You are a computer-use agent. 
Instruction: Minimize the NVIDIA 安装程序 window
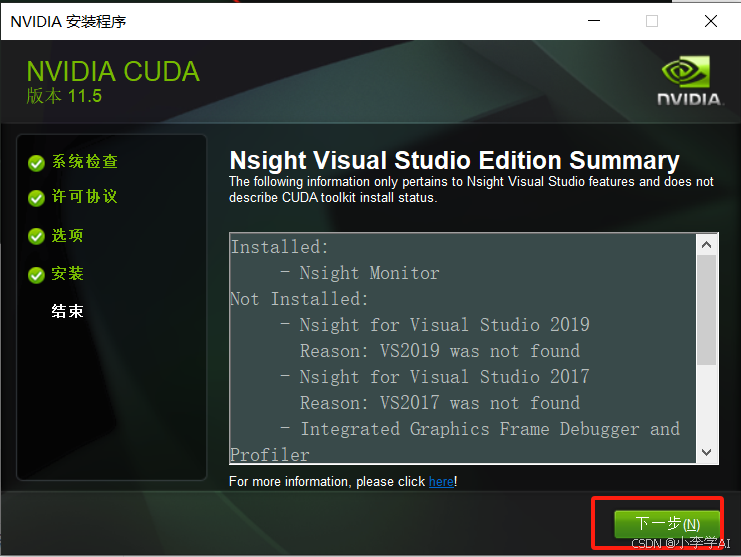click(x=594, y=21)
